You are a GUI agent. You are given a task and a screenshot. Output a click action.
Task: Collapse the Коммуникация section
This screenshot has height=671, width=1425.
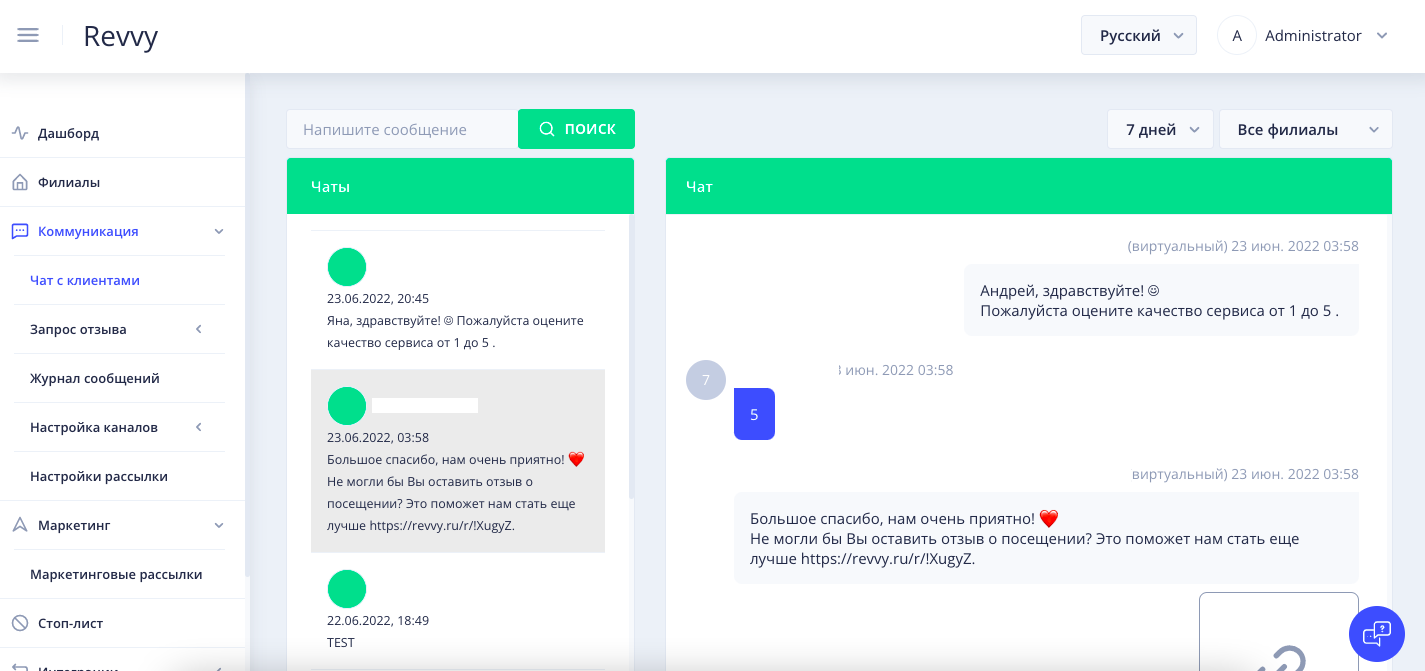coord(218,231)
